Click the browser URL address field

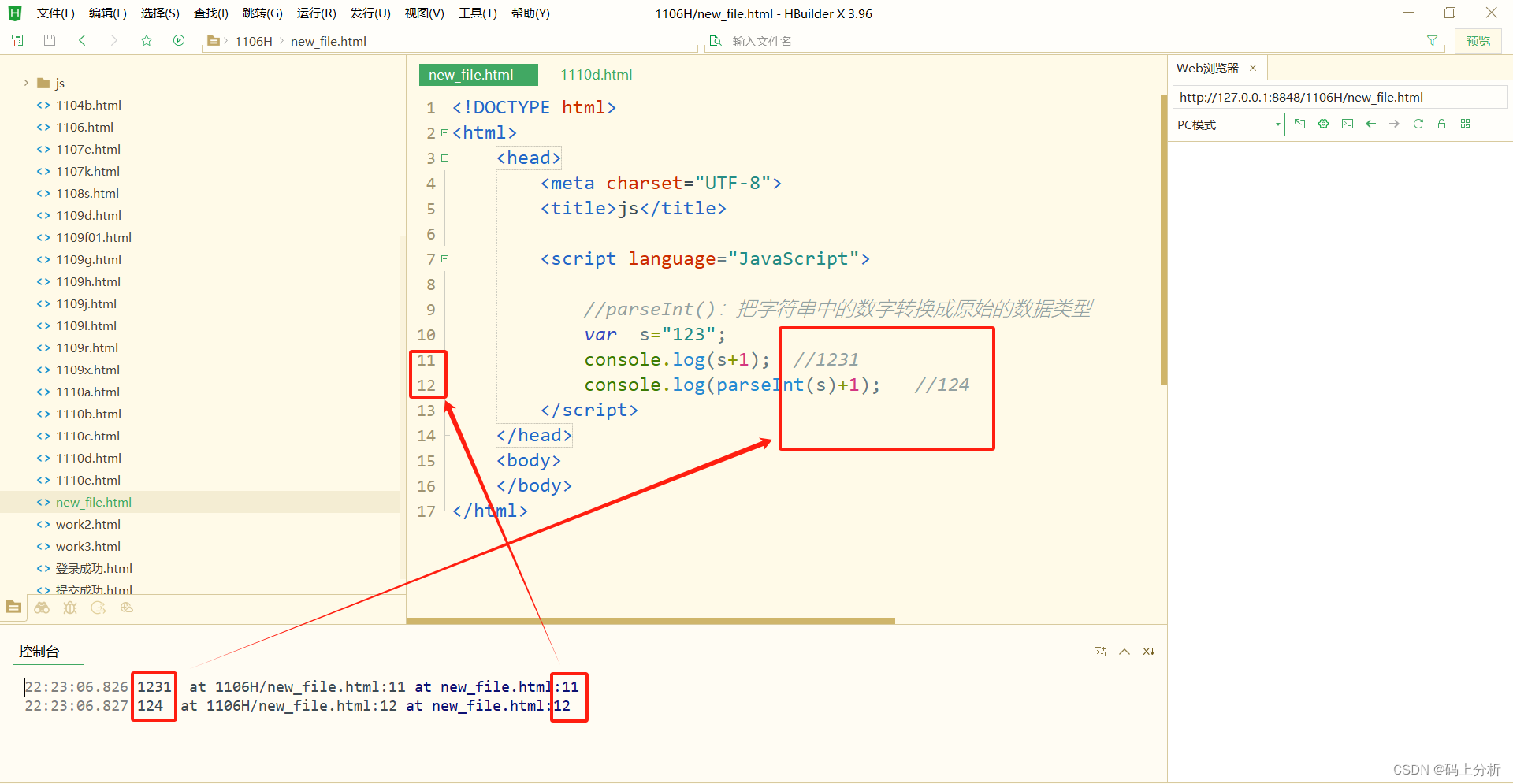(x=1340, y=97)
